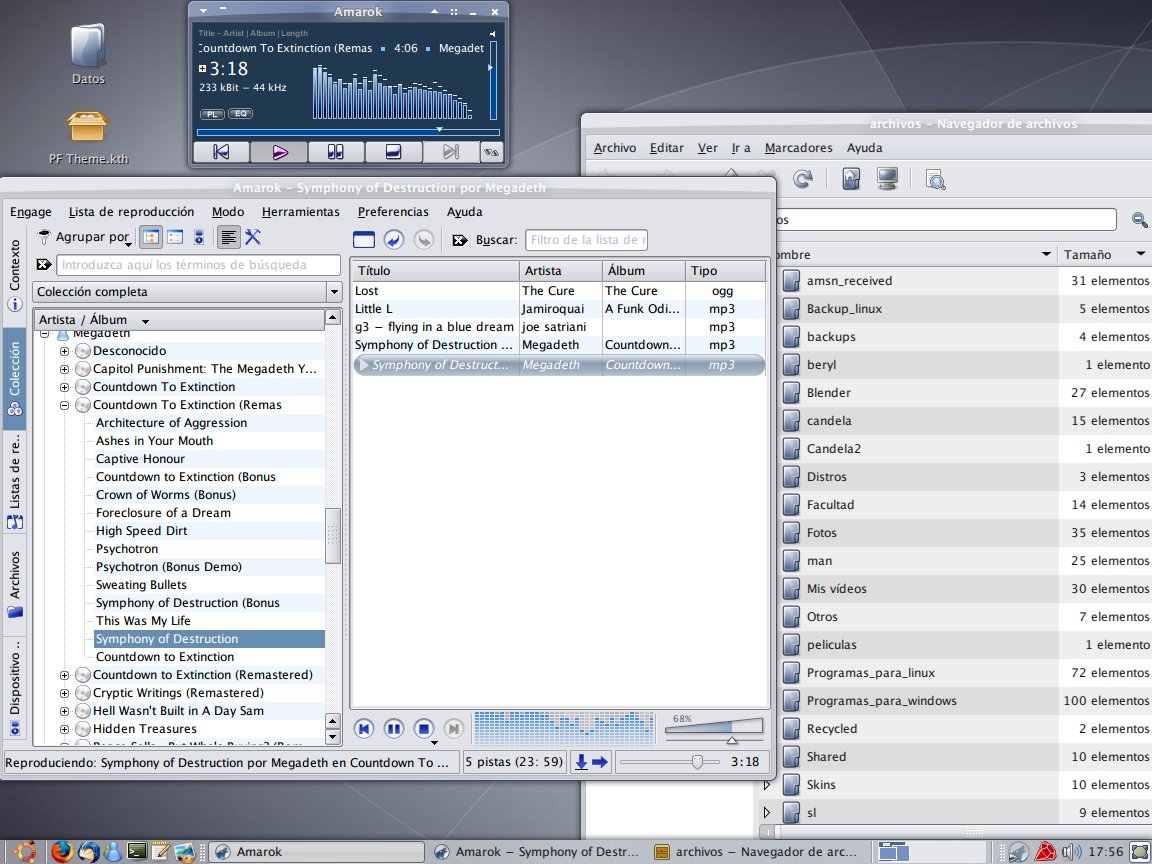
Task: Expand Cryptic Writings (Remastered) album
Action: (x=65, y=693)
